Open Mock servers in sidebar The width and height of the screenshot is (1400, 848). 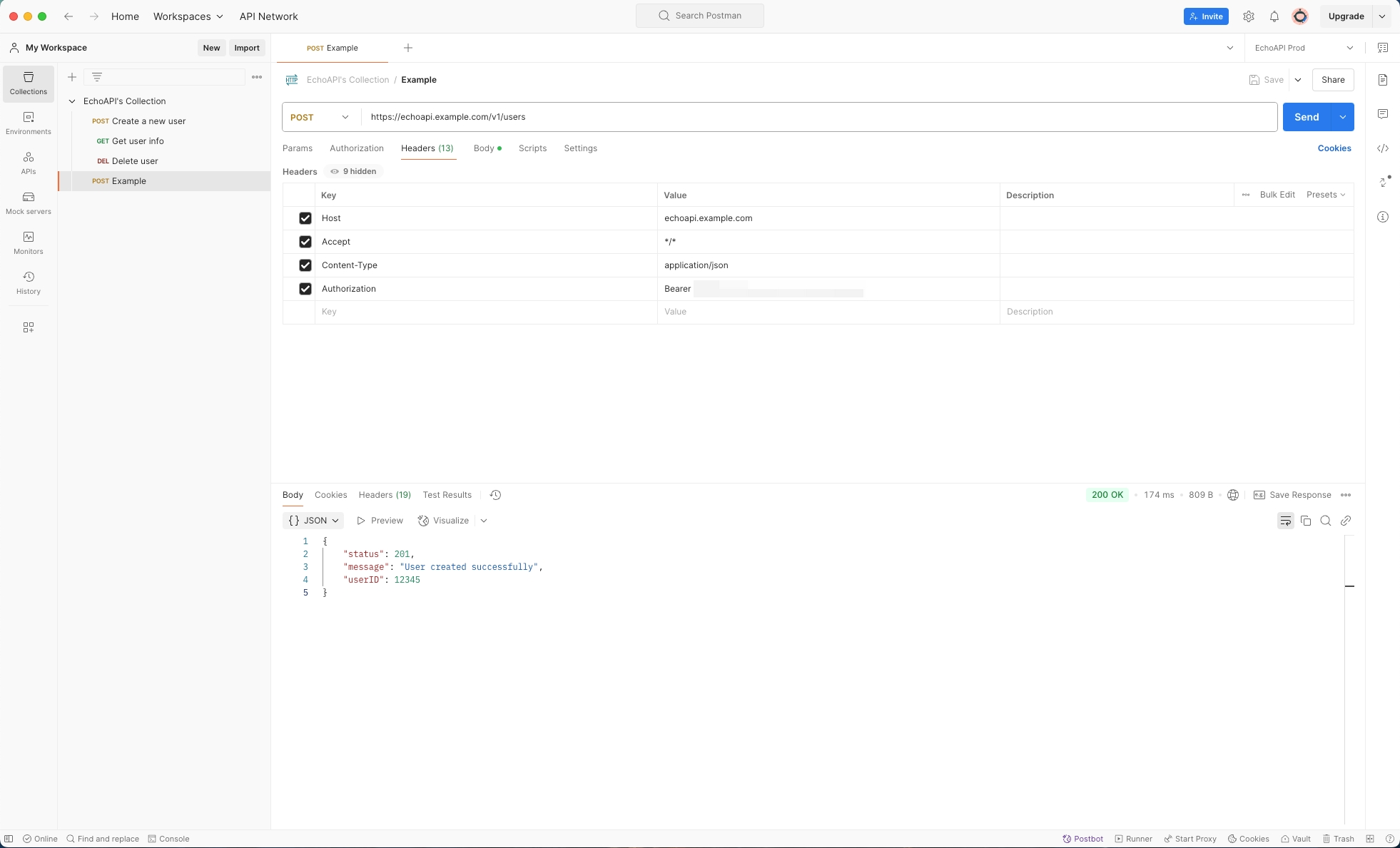pyautogui.click(x=29, y=203)
